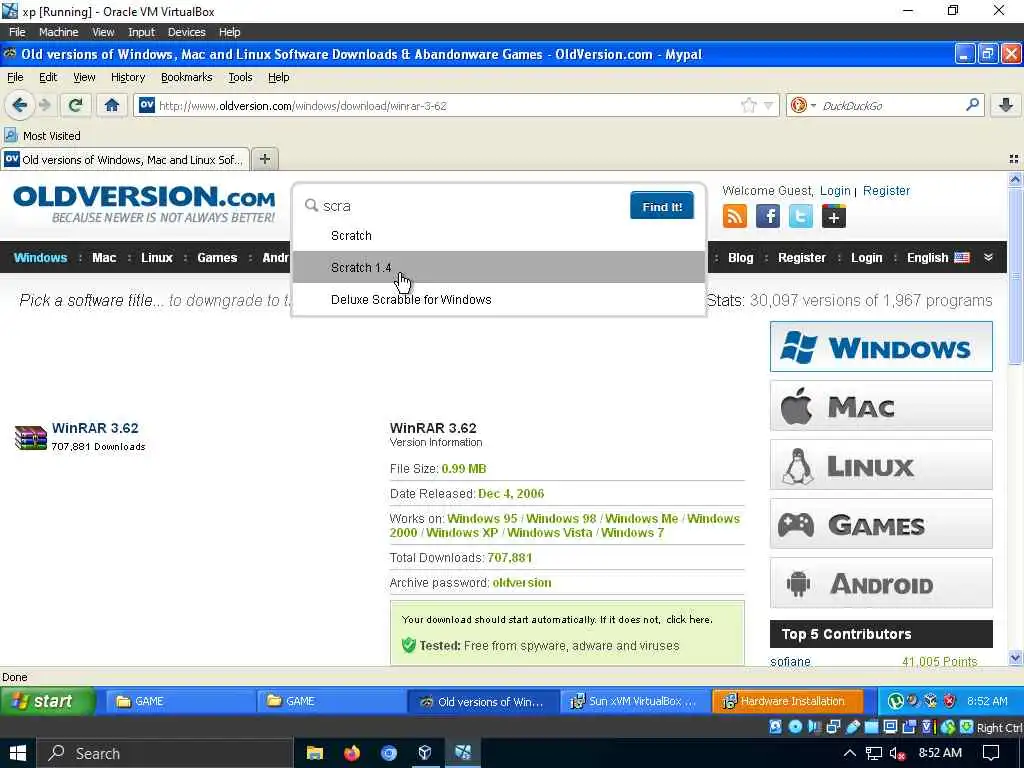
Task: Open the Linux category banner button
Action: tap(881, 464)
